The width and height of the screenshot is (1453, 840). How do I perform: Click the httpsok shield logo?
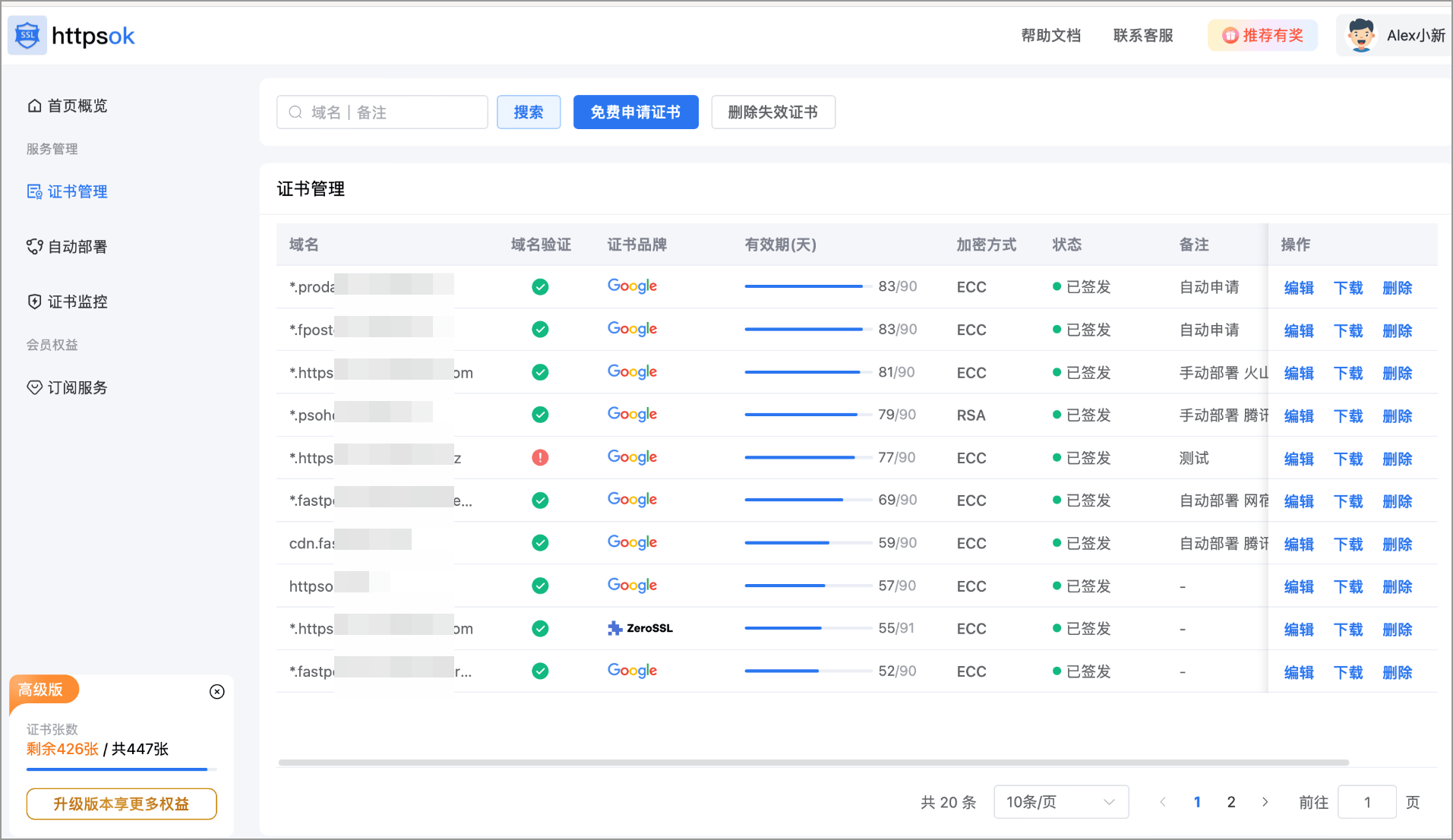pos(27,35)
